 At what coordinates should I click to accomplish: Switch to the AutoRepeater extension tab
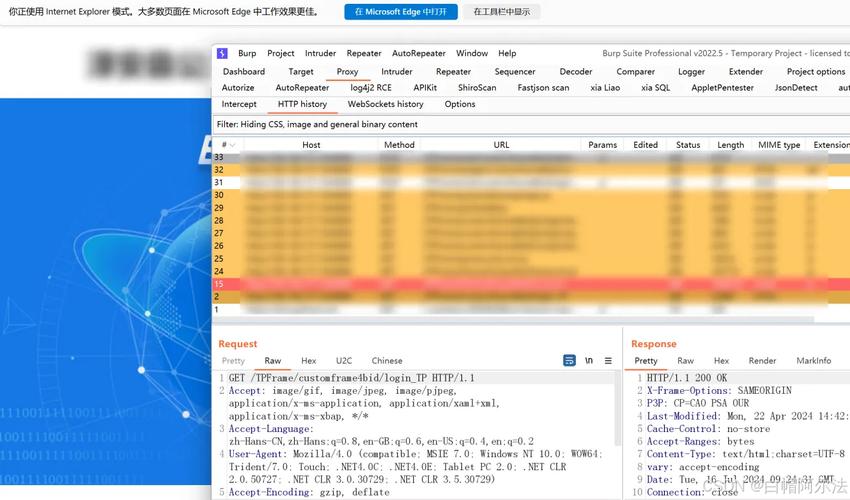pyautogui.click(x=302, y=87)
